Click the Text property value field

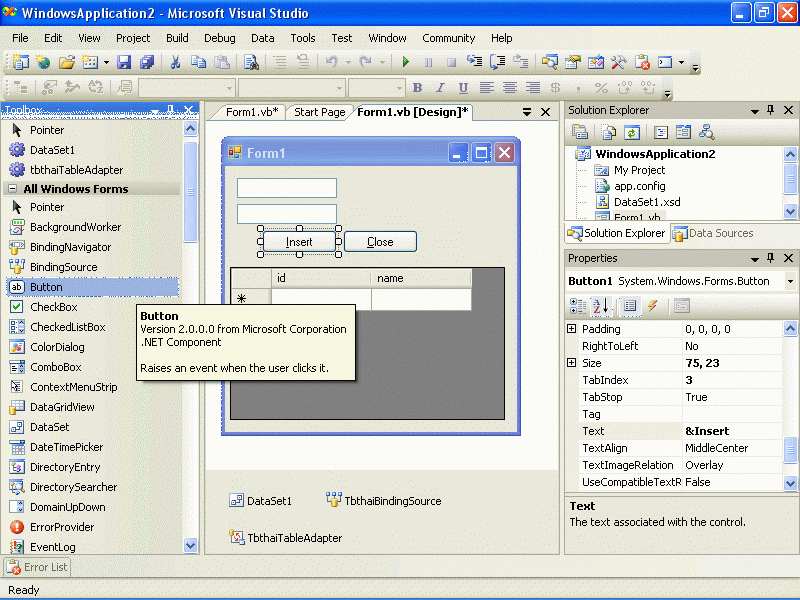(730, 431)
